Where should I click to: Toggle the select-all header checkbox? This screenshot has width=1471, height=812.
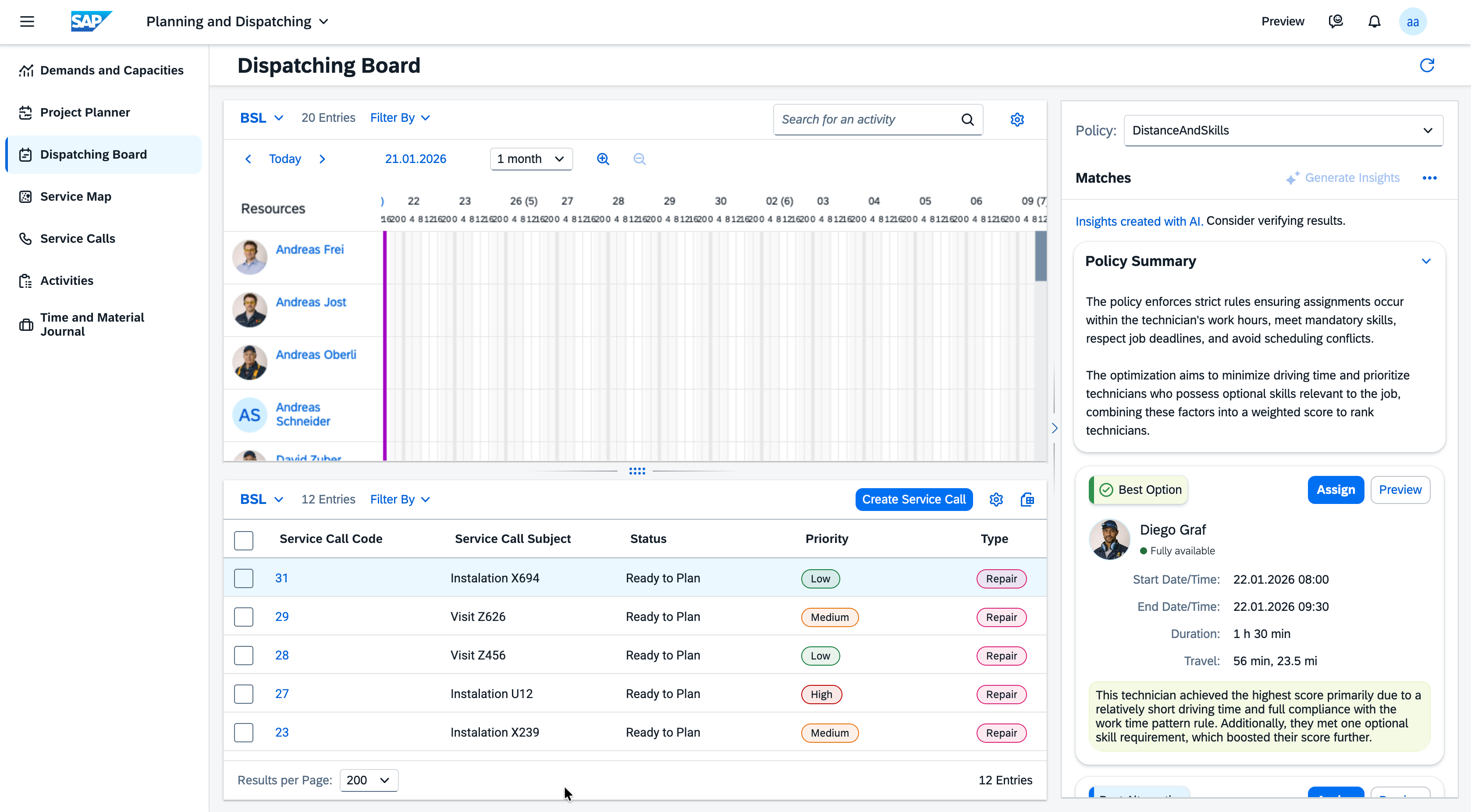(243, 539)
